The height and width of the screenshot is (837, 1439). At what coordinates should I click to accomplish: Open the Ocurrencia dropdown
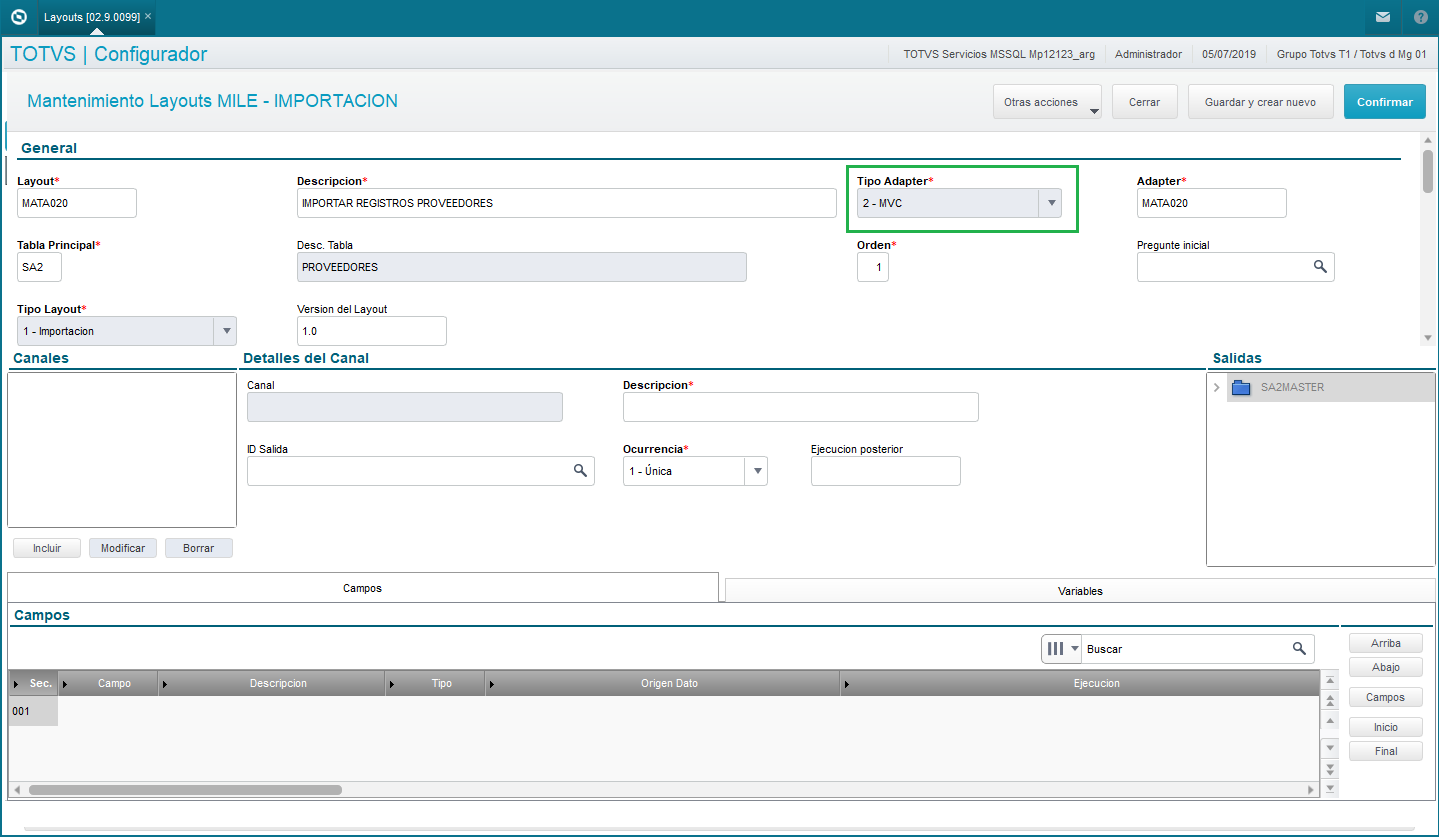coord(757,471)
